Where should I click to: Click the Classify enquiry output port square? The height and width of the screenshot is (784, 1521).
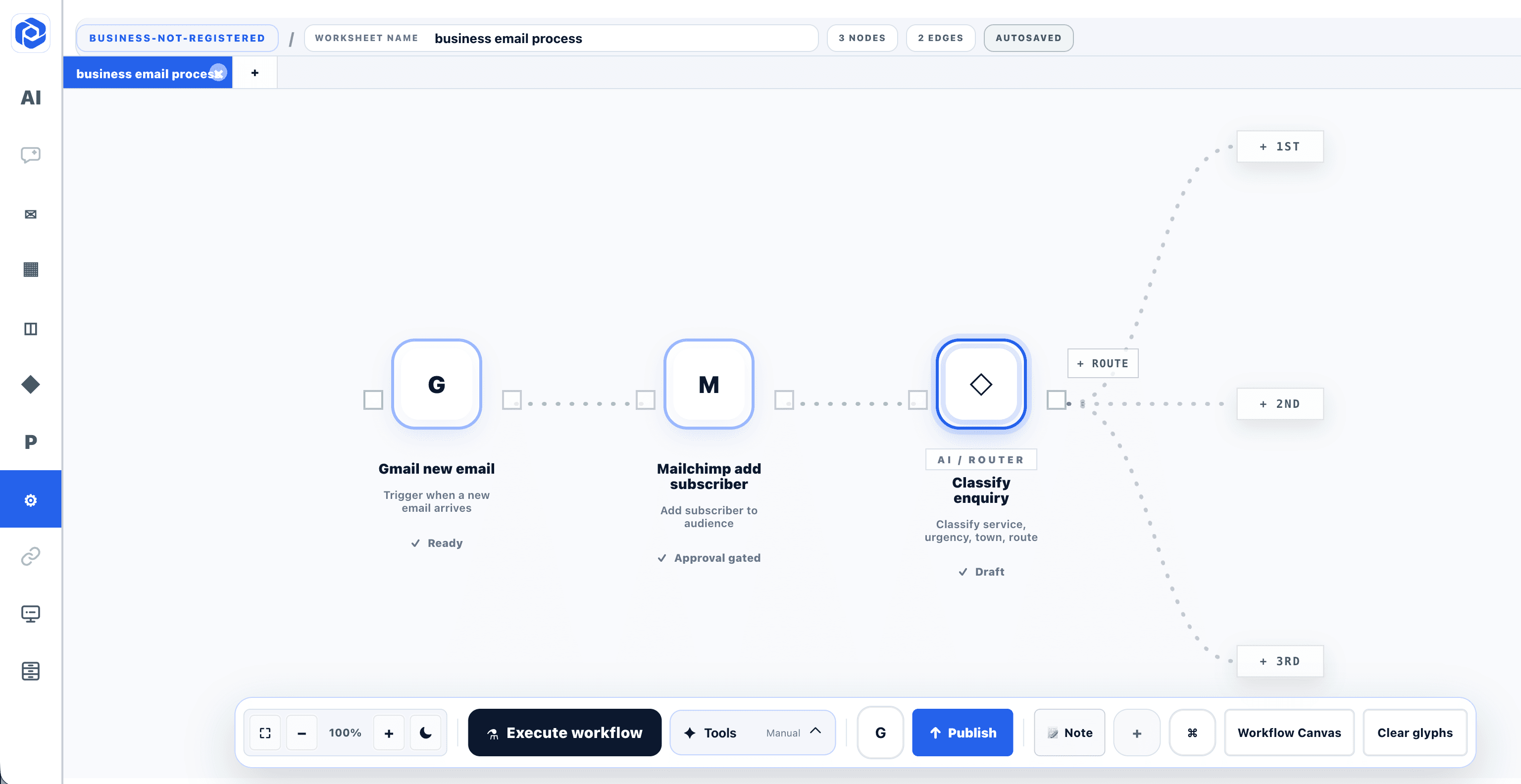1056,400
